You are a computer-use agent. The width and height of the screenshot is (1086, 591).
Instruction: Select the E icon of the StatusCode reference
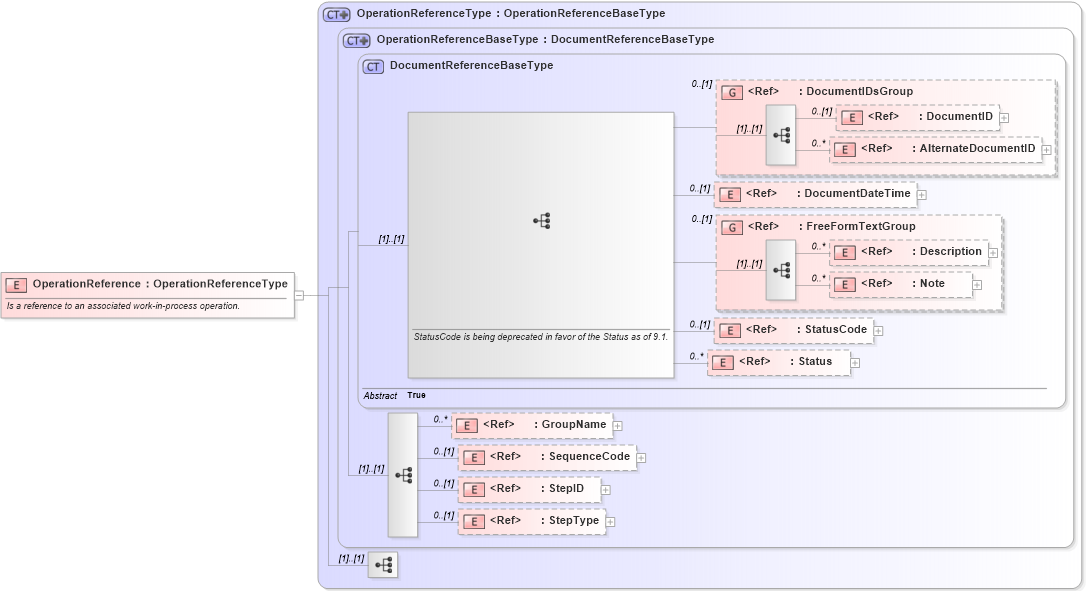coord(729,330)
